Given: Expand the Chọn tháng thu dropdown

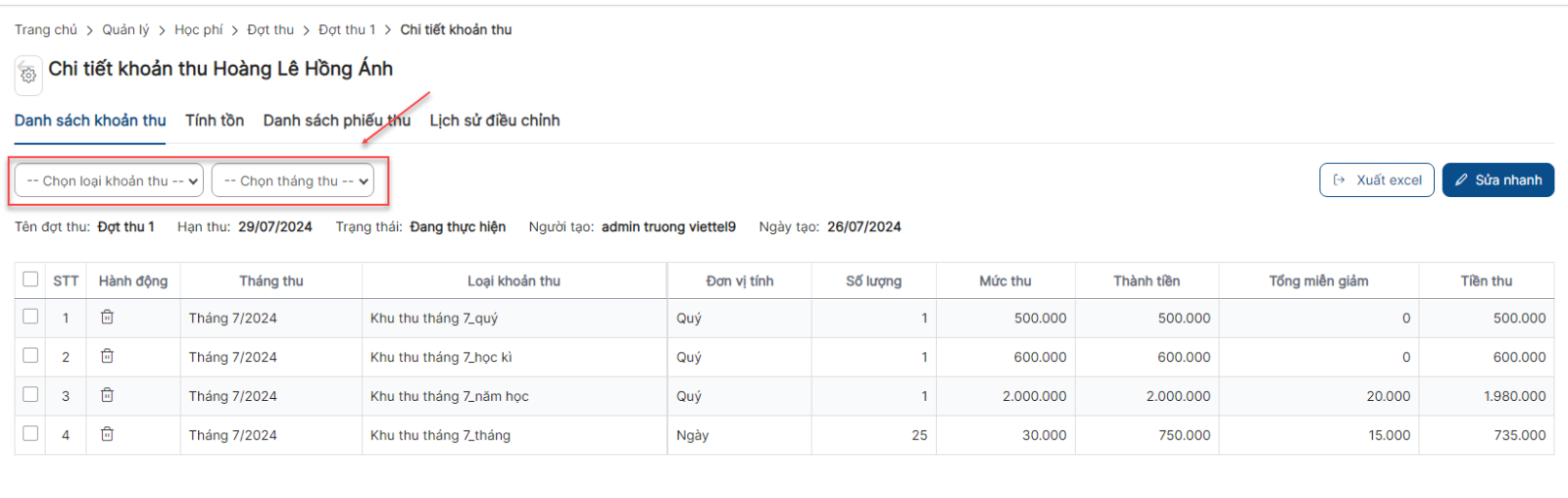Looking at the screenshot, I should [x=293, y=180].
